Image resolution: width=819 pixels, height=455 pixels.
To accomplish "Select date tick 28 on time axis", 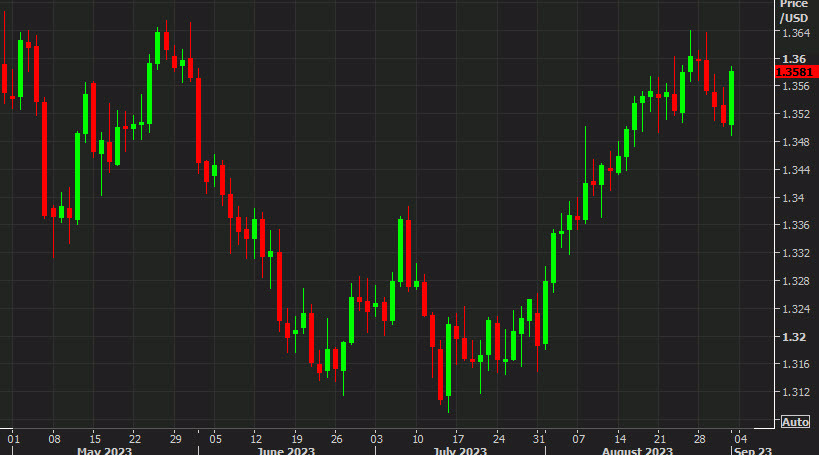I will coord(700,439).
